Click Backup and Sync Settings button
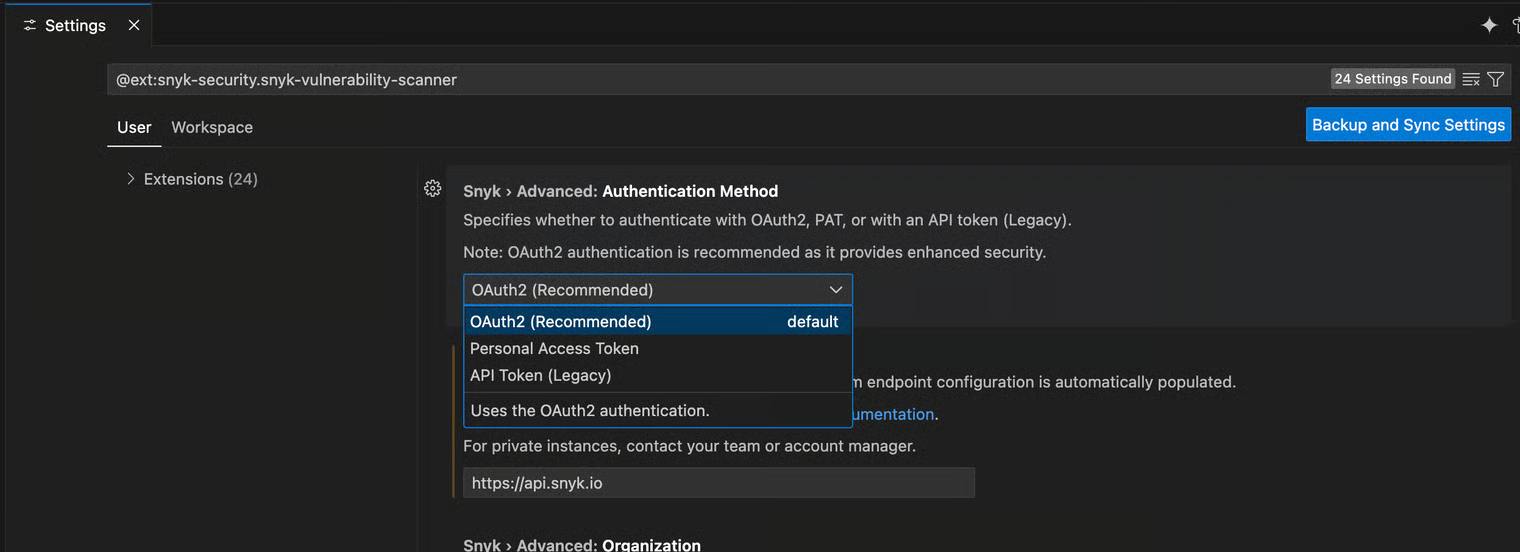Image resolution: width=1520 pixels, height=552 pixels. [x=1408, y=125]
